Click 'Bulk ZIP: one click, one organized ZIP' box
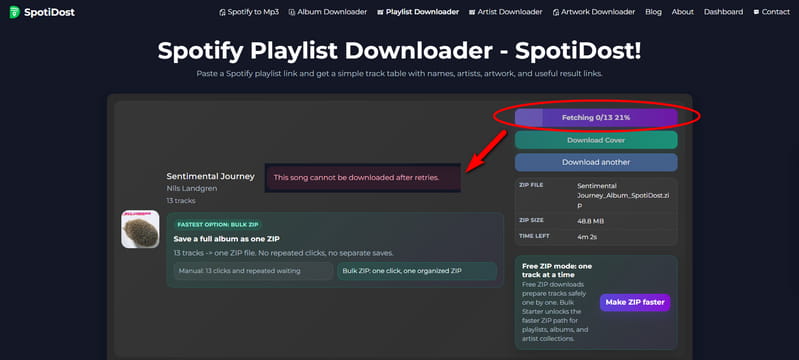The width and height of the screenshot is (799, 360). pos(417,271)
